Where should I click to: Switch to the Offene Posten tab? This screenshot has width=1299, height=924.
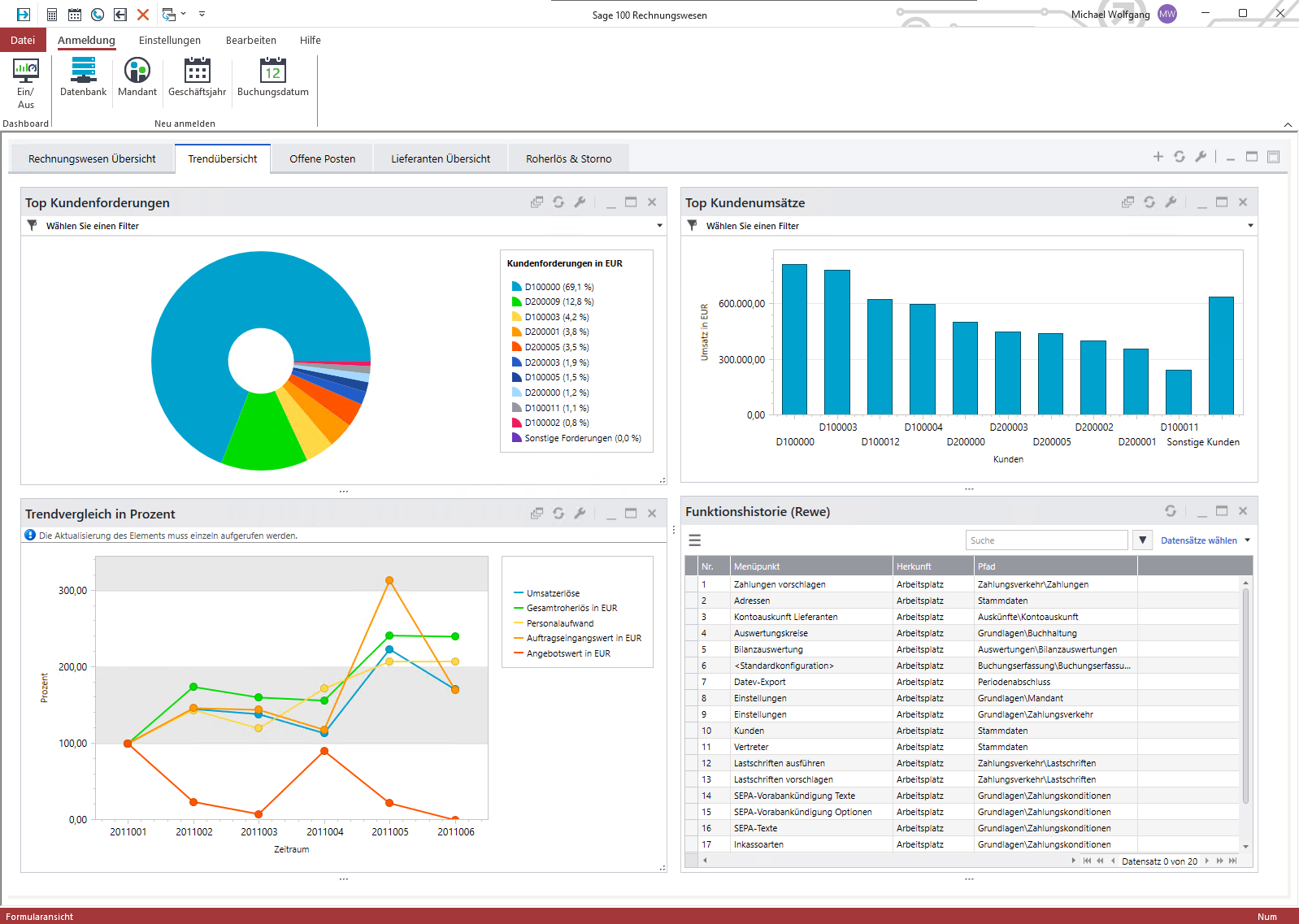click(x=322, y=159)
